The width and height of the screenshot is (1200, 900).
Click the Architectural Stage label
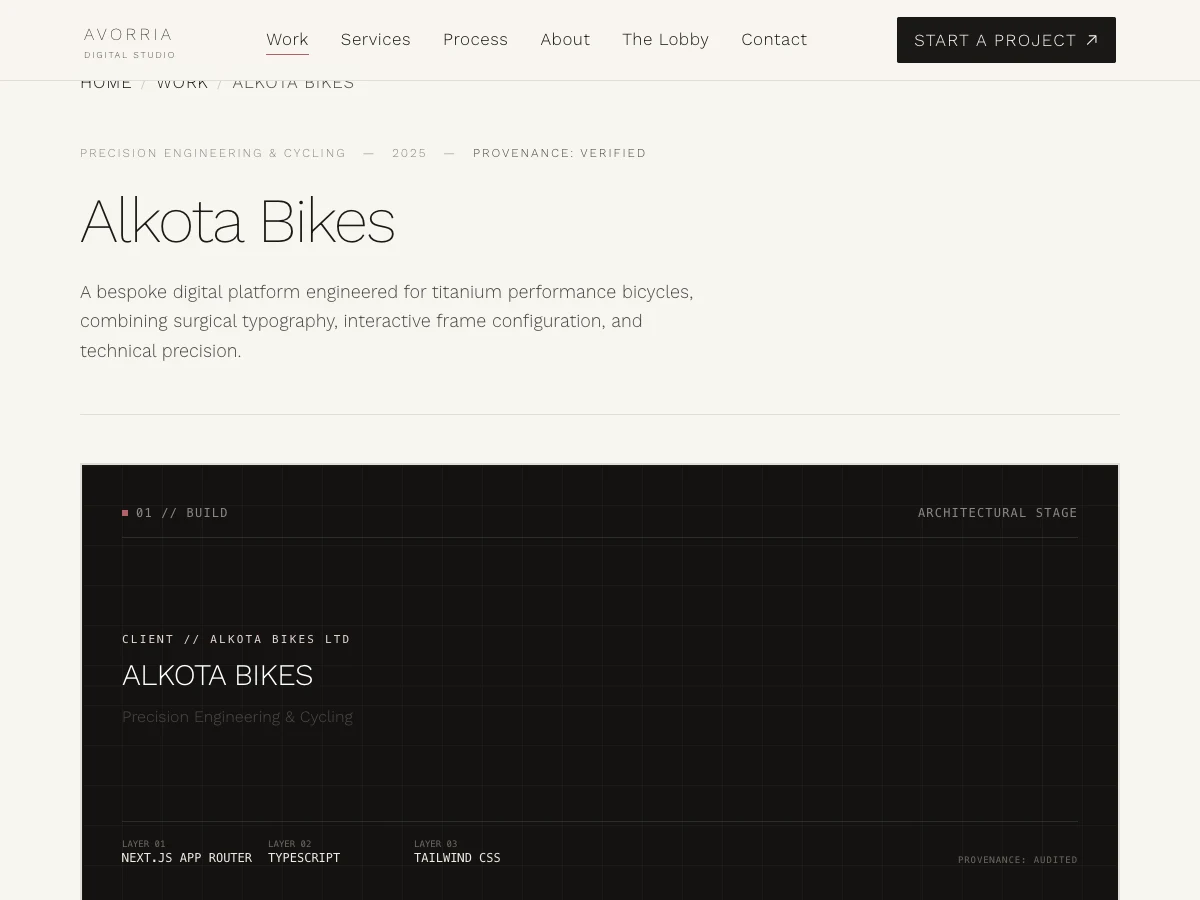[x=998, y=513]
